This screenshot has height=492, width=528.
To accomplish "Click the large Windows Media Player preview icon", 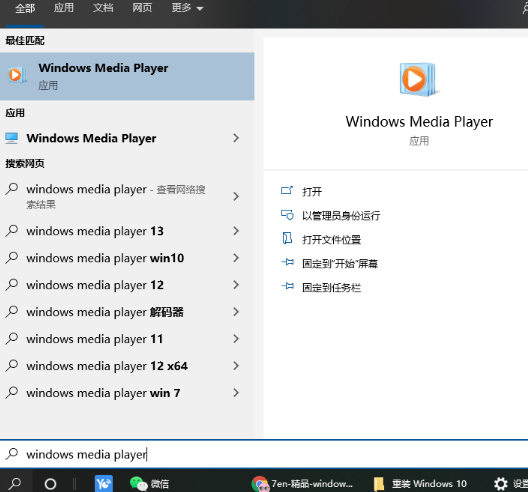I will click(x=419, y=79).
